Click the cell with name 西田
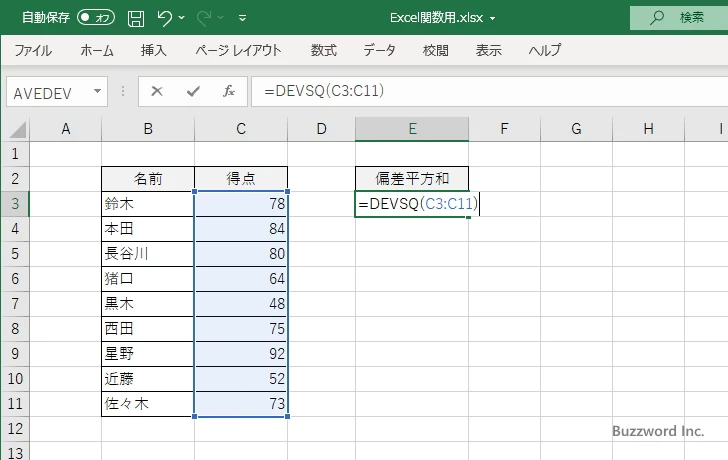Viewport: 728px width, 460px height. [148, 329]
